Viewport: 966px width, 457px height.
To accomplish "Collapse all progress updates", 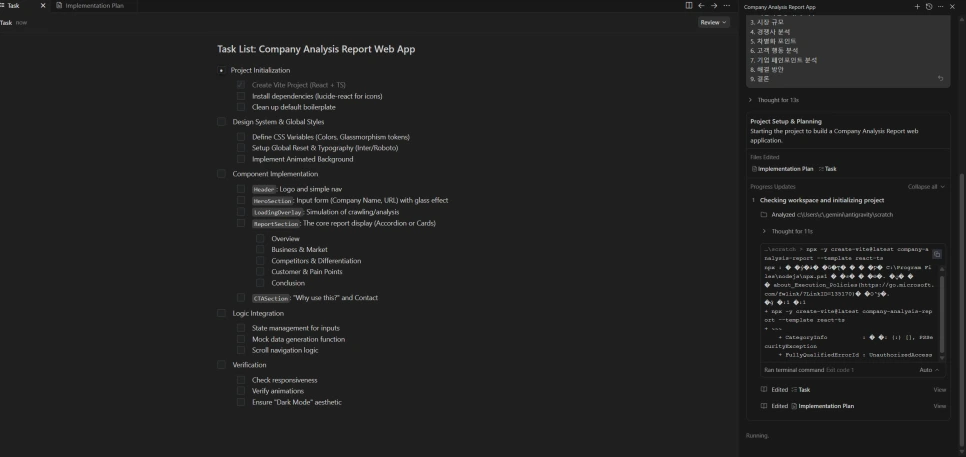I will pos(926,187).
